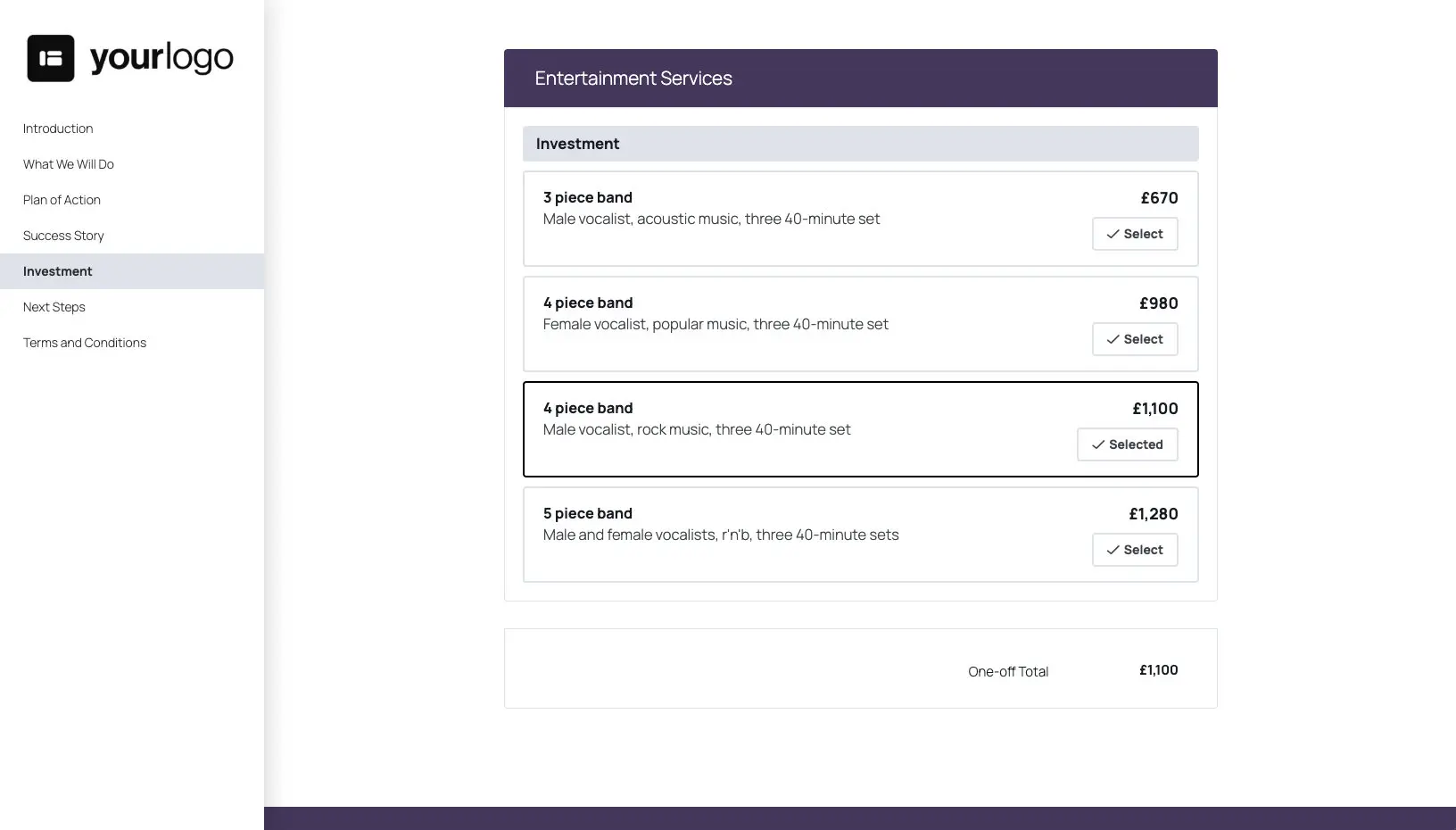Click the checkmark inside 4 piece band Select button
The height and width of the screenshot is (830, 1456).
tap(1112, 339)
